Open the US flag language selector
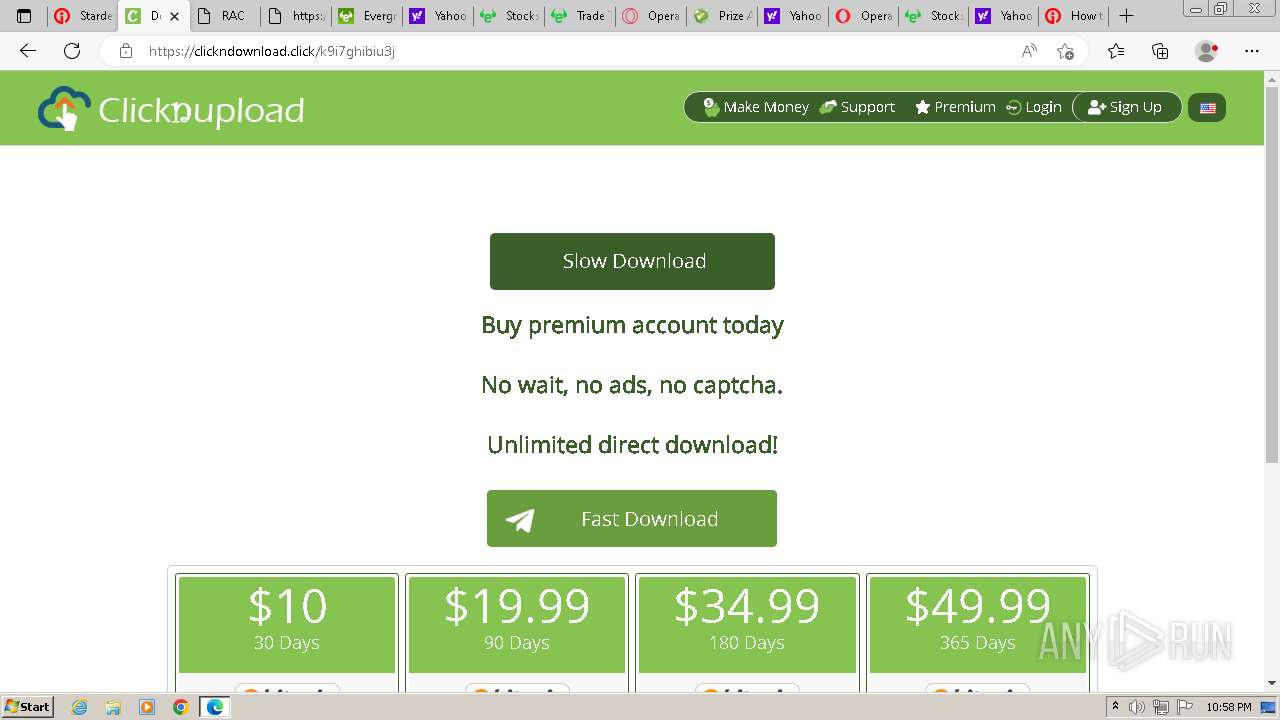The width and height of the screenshot is (1280, 720). 1207,107
